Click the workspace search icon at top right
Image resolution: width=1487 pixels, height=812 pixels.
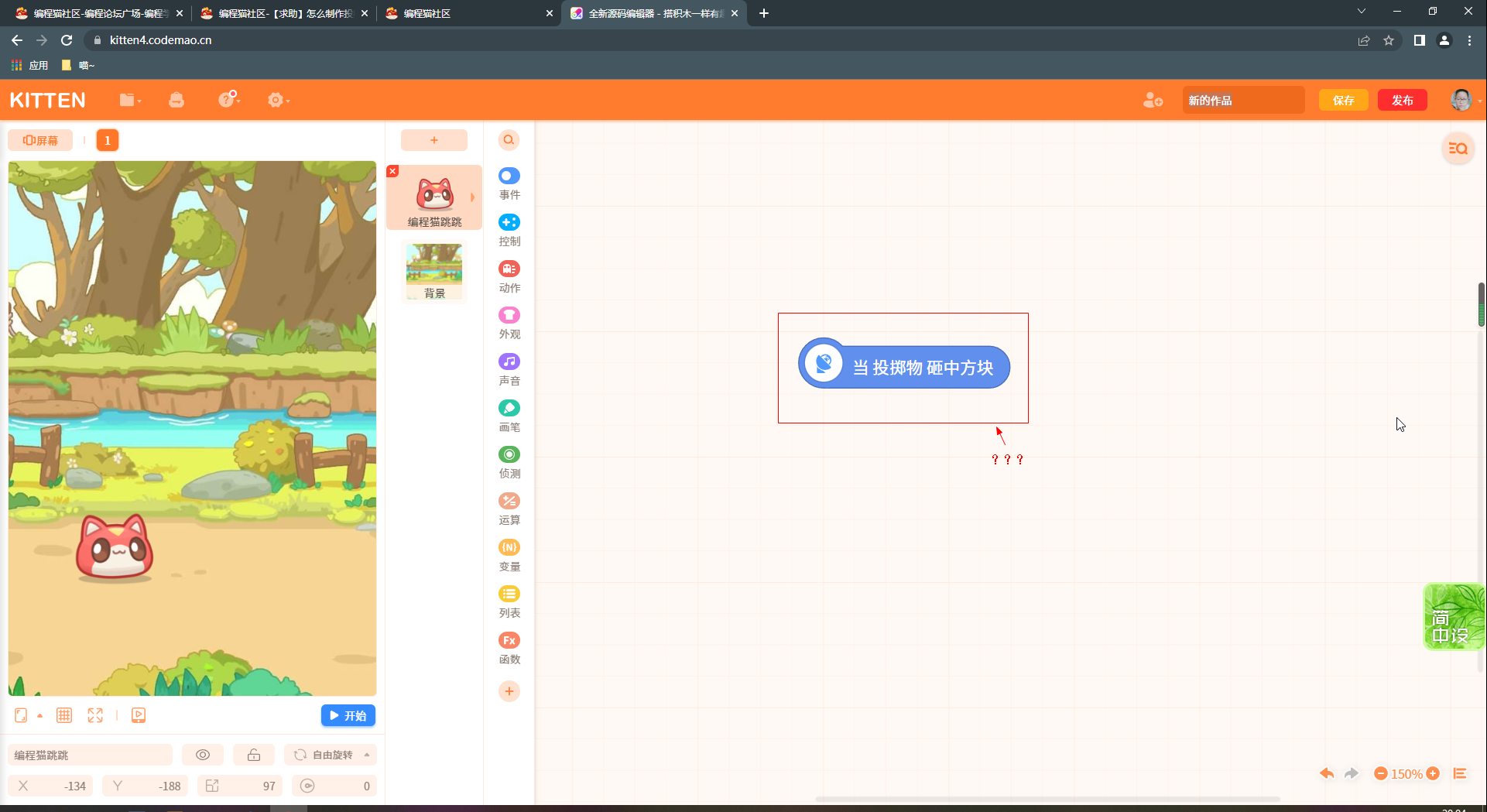pos(1458,148)
